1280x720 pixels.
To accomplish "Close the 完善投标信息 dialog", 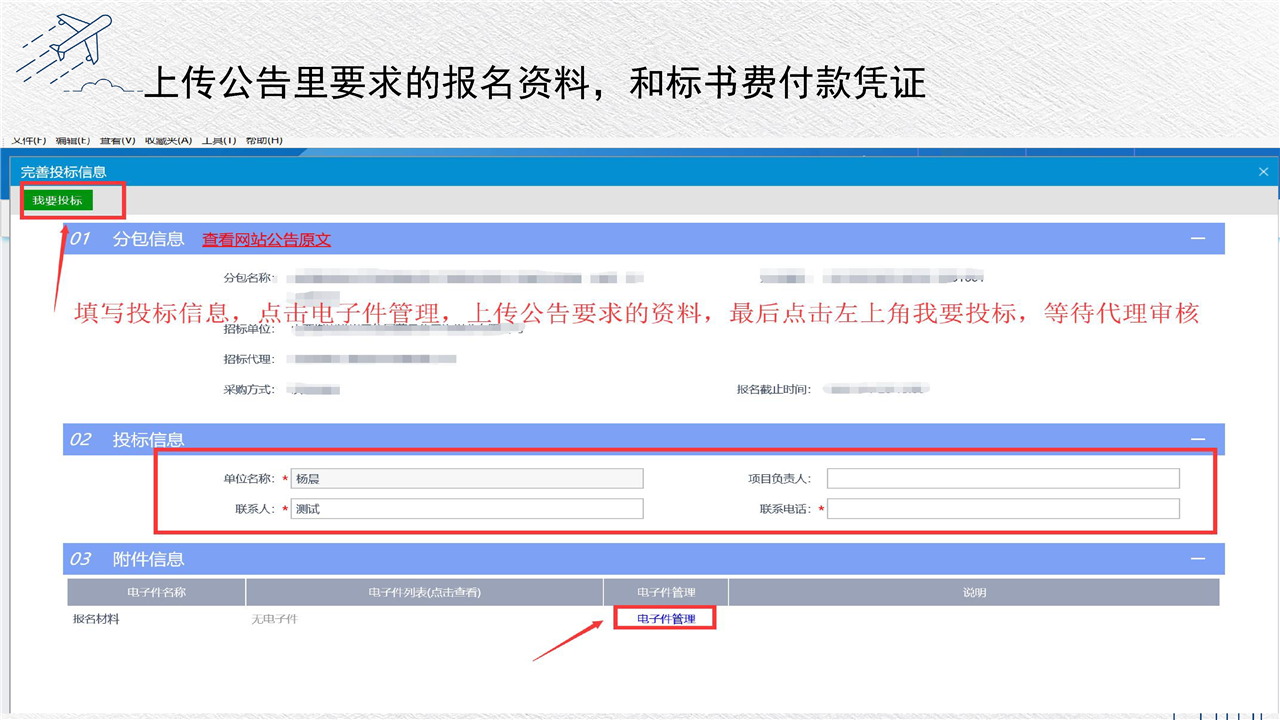I will 1263,172.
